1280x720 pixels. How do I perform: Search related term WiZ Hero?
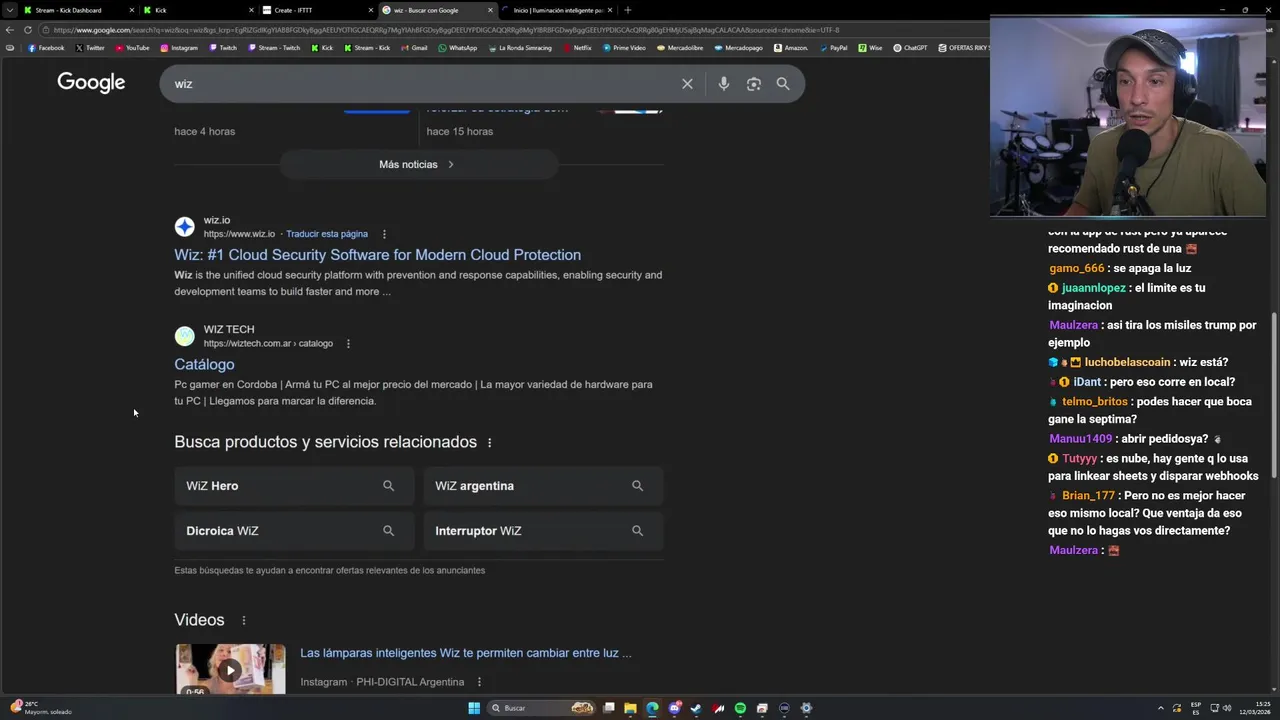[294, 486]
